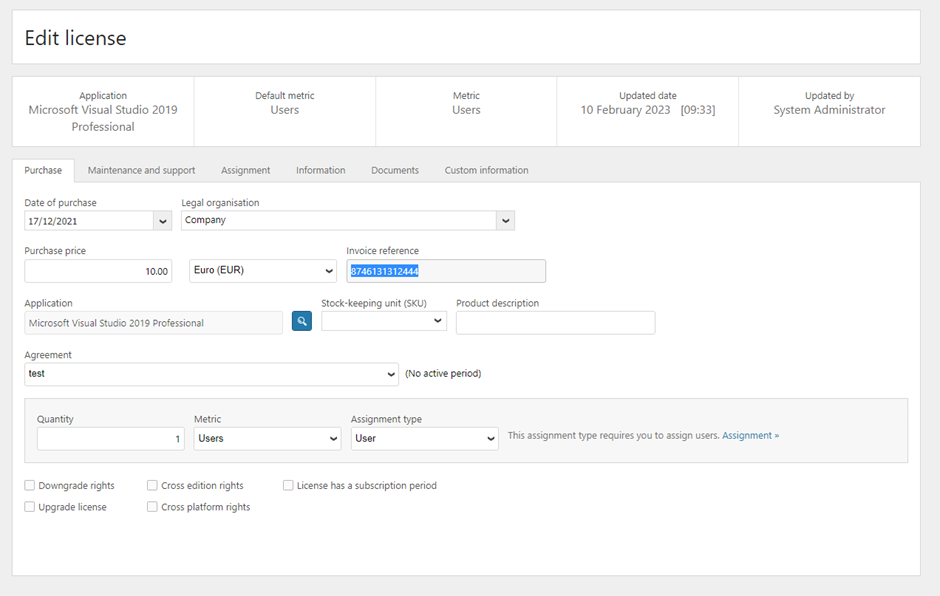Viewport: 940px width, 596px height.
Task: Open the Assignment type dropdown
Action: 424,438
